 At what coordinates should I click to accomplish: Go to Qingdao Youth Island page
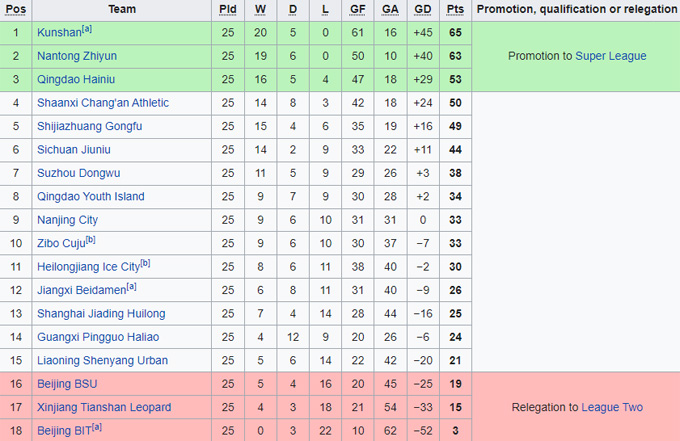click(91, 197)
